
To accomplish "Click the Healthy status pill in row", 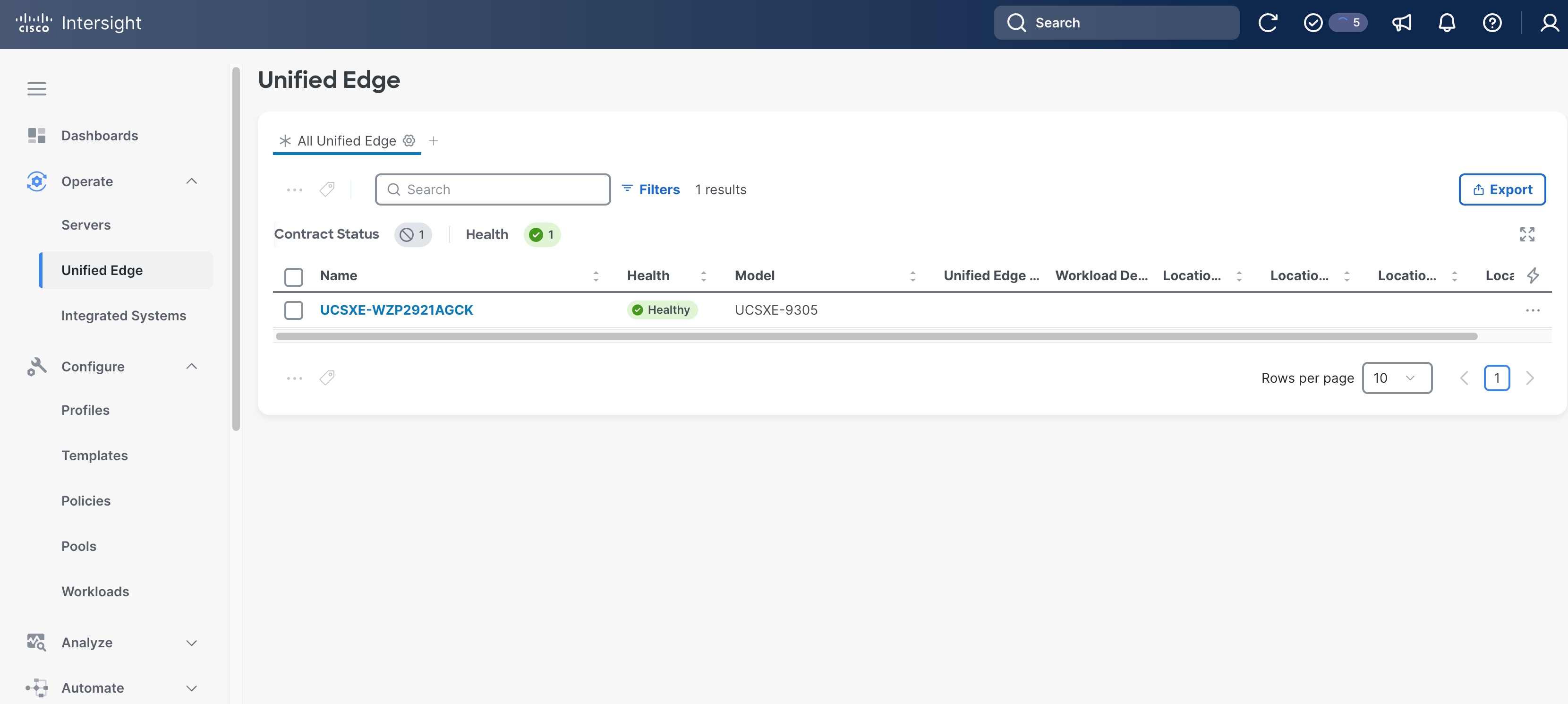I will (662, 310).
